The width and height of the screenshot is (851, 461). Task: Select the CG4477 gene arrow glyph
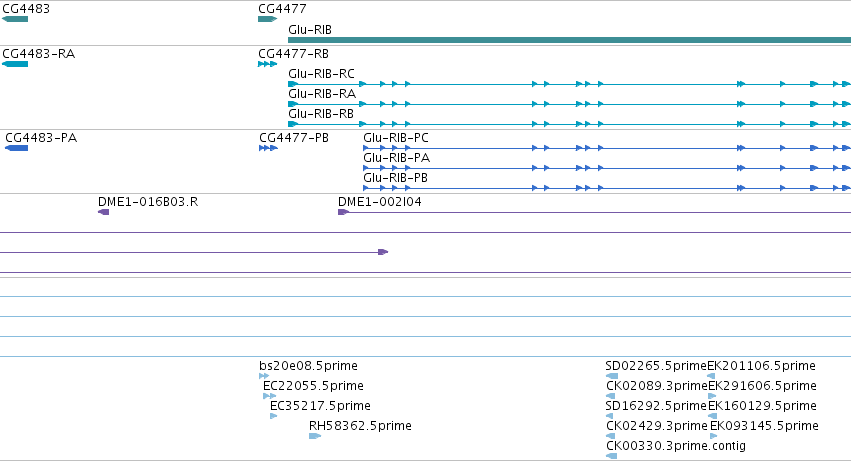click(268, 19)
